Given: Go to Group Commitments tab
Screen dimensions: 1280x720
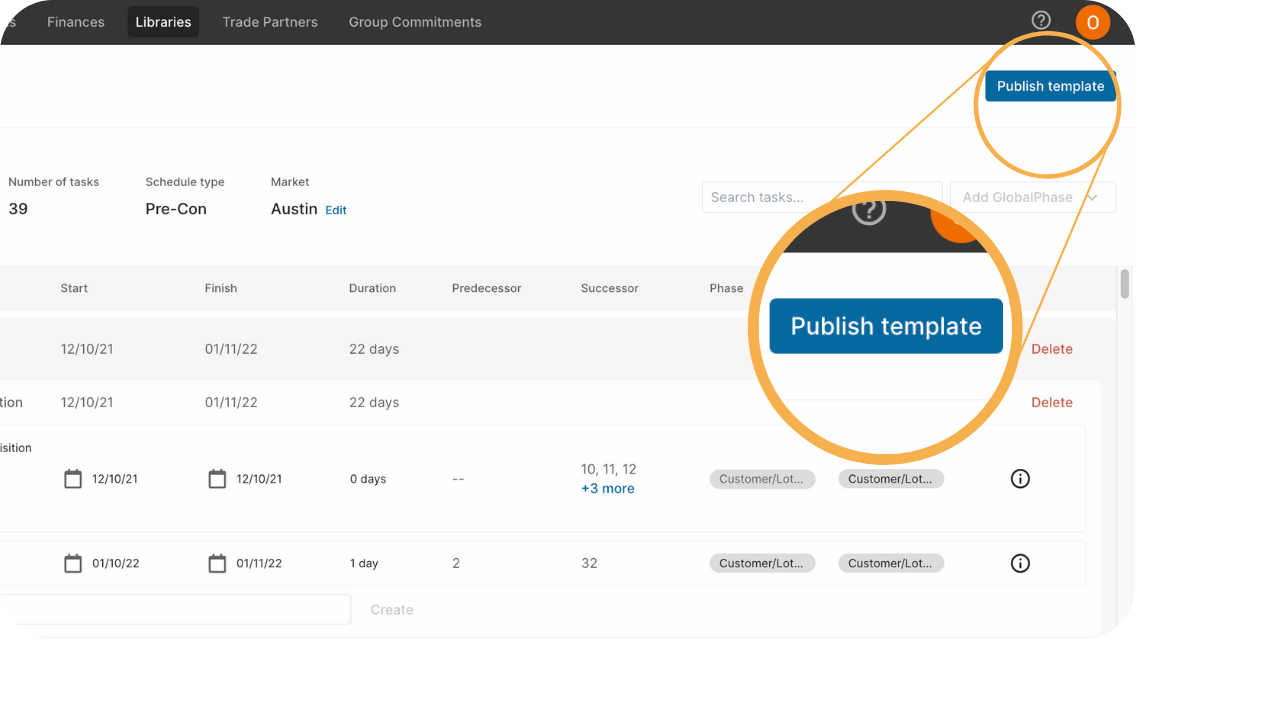Looking at the screenshot, I should [415, 22].
